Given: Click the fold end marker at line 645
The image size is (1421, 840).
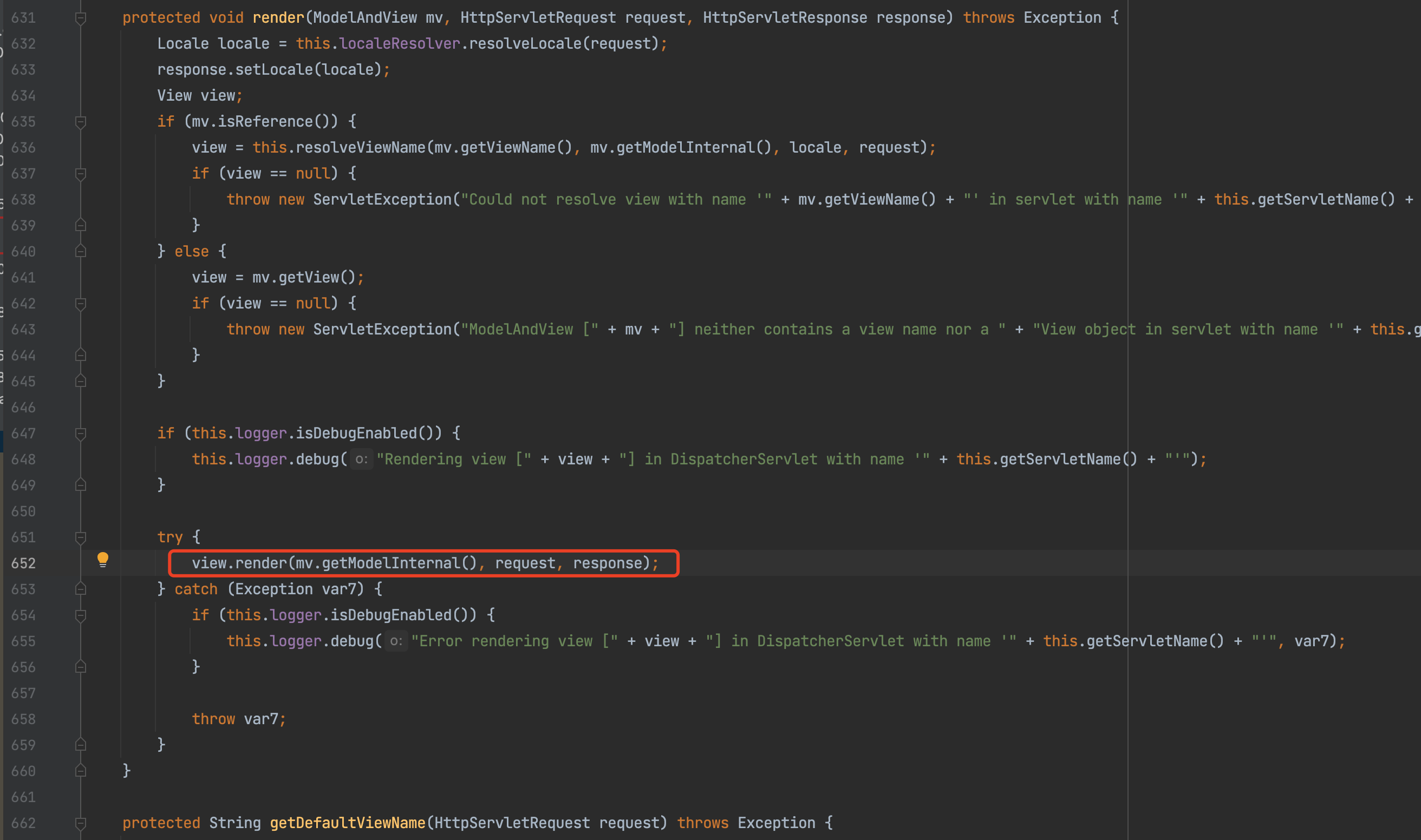Looking at the screenshot, I should [81, 381].
